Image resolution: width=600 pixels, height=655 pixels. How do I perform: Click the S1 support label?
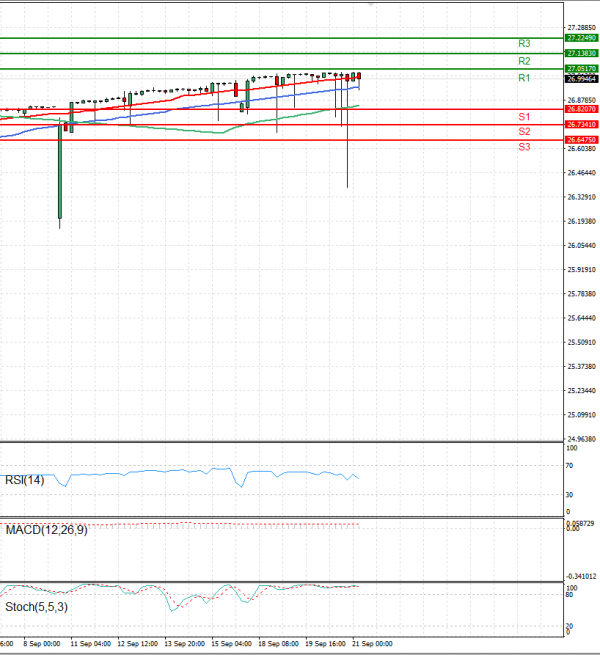pyautogui.click(x=524, y=117)
